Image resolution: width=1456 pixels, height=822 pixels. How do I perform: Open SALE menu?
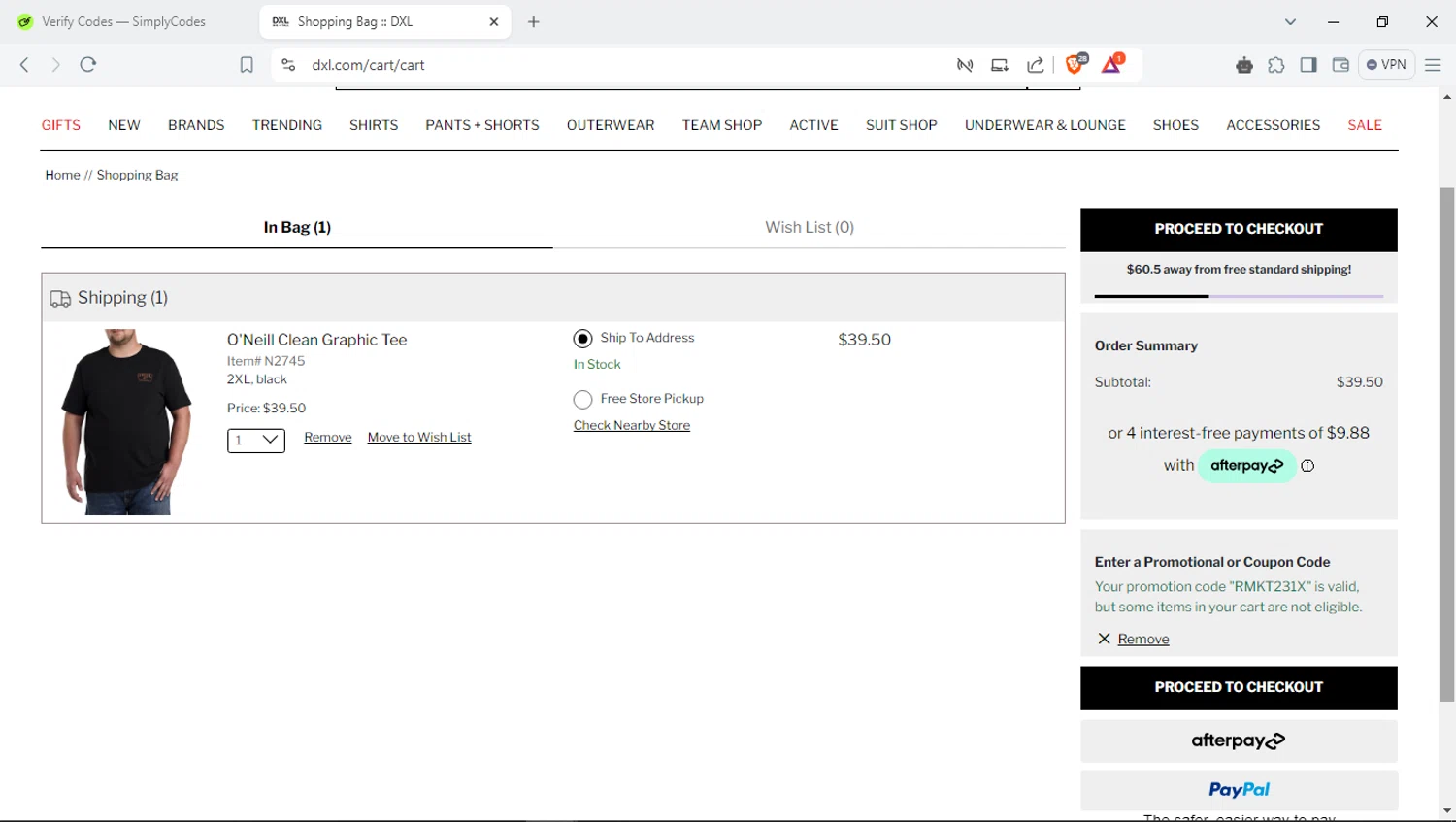coord(1365,125)
